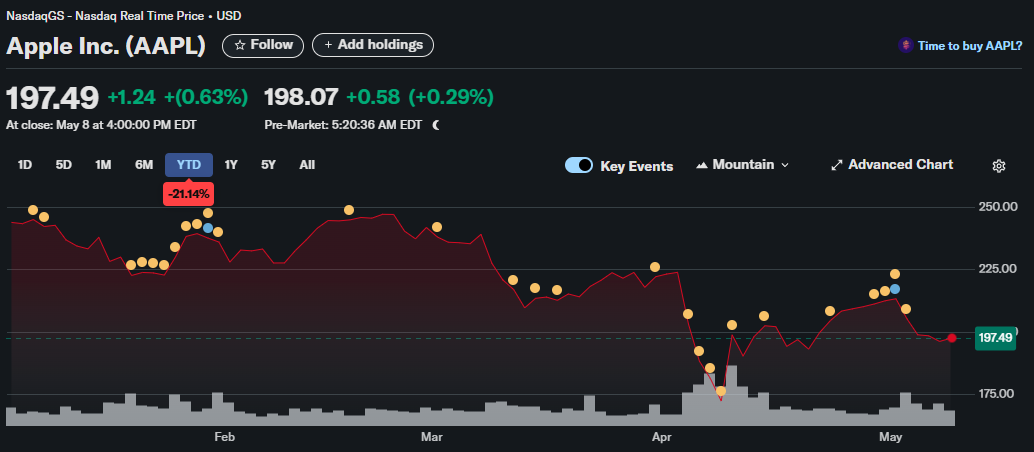The image size is (1034, 452).
Task: Open chart settings gear icon
Action: click(x=998, y=166)
